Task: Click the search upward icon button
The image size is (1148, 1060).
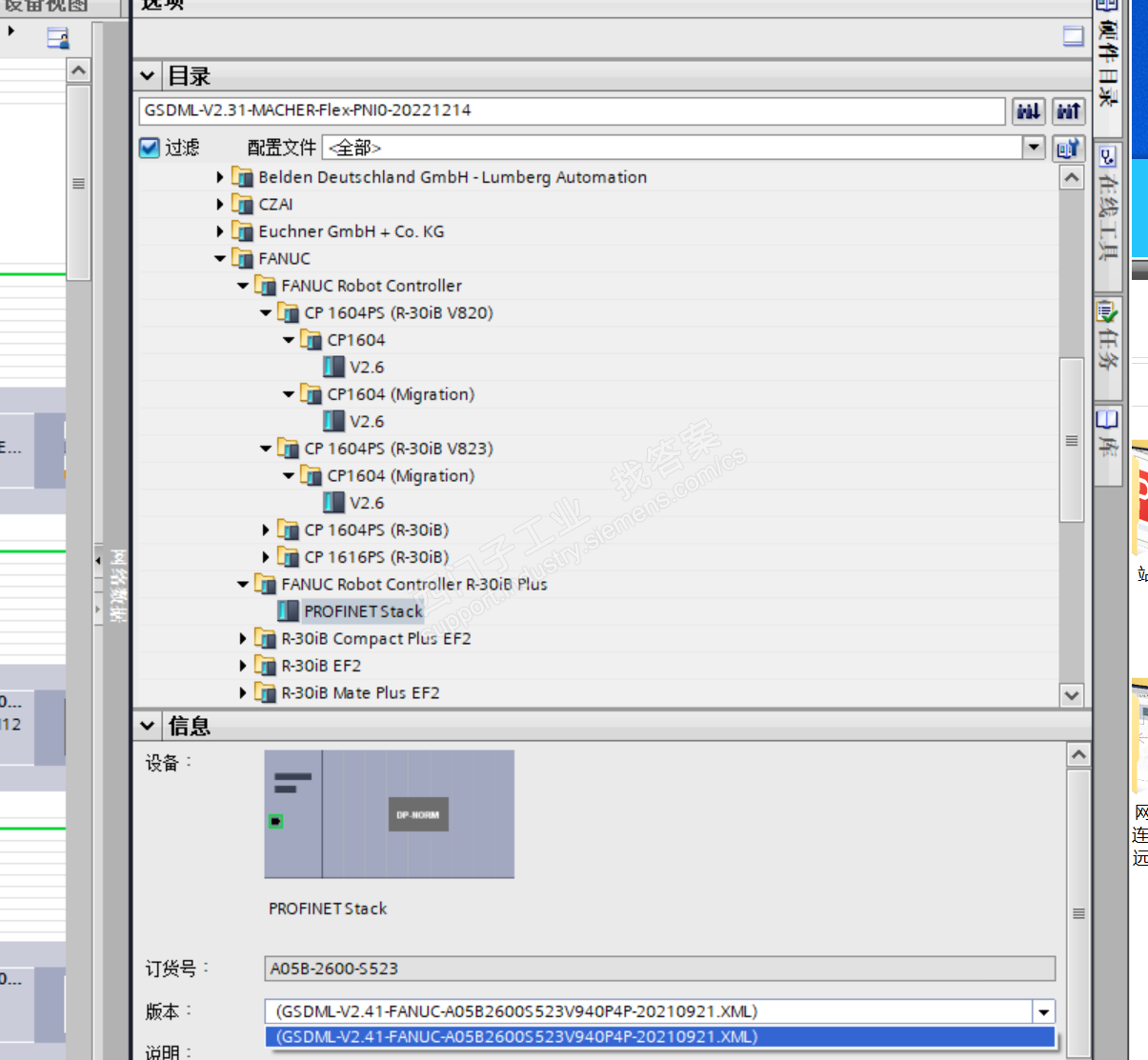Action: coord(1069,111)
